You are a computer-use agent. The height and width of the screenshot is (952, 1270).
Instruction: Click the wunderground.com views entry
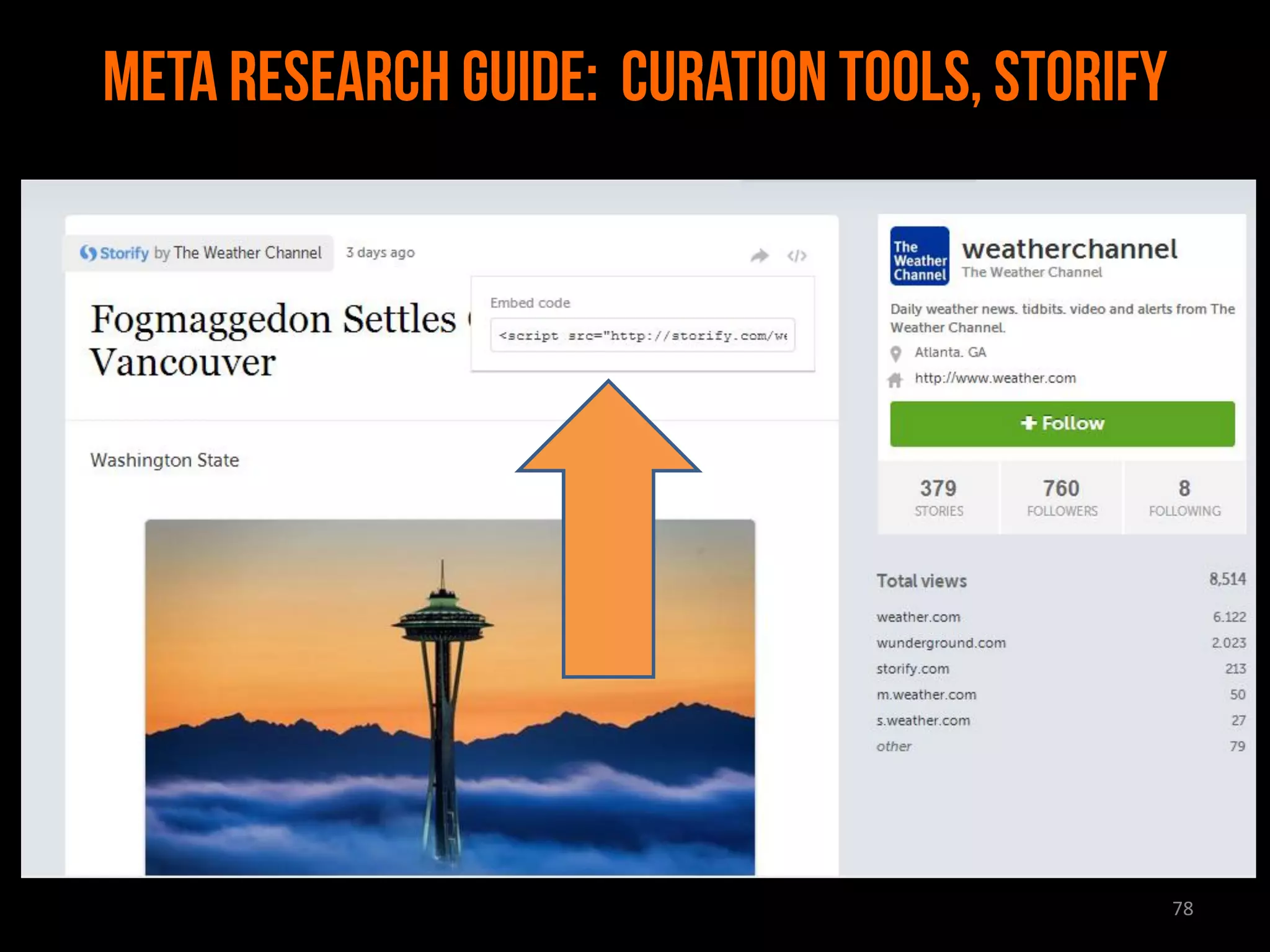click(x=941, y=643)
